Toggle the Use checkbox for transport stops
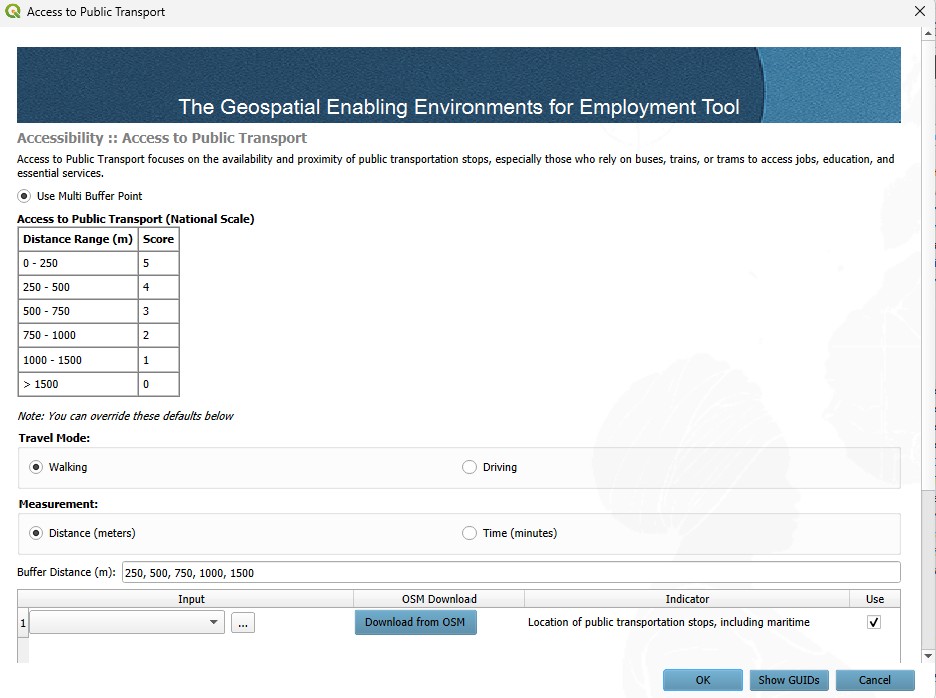Viewport: 936px width, 698px height. [x=874, y=622]
